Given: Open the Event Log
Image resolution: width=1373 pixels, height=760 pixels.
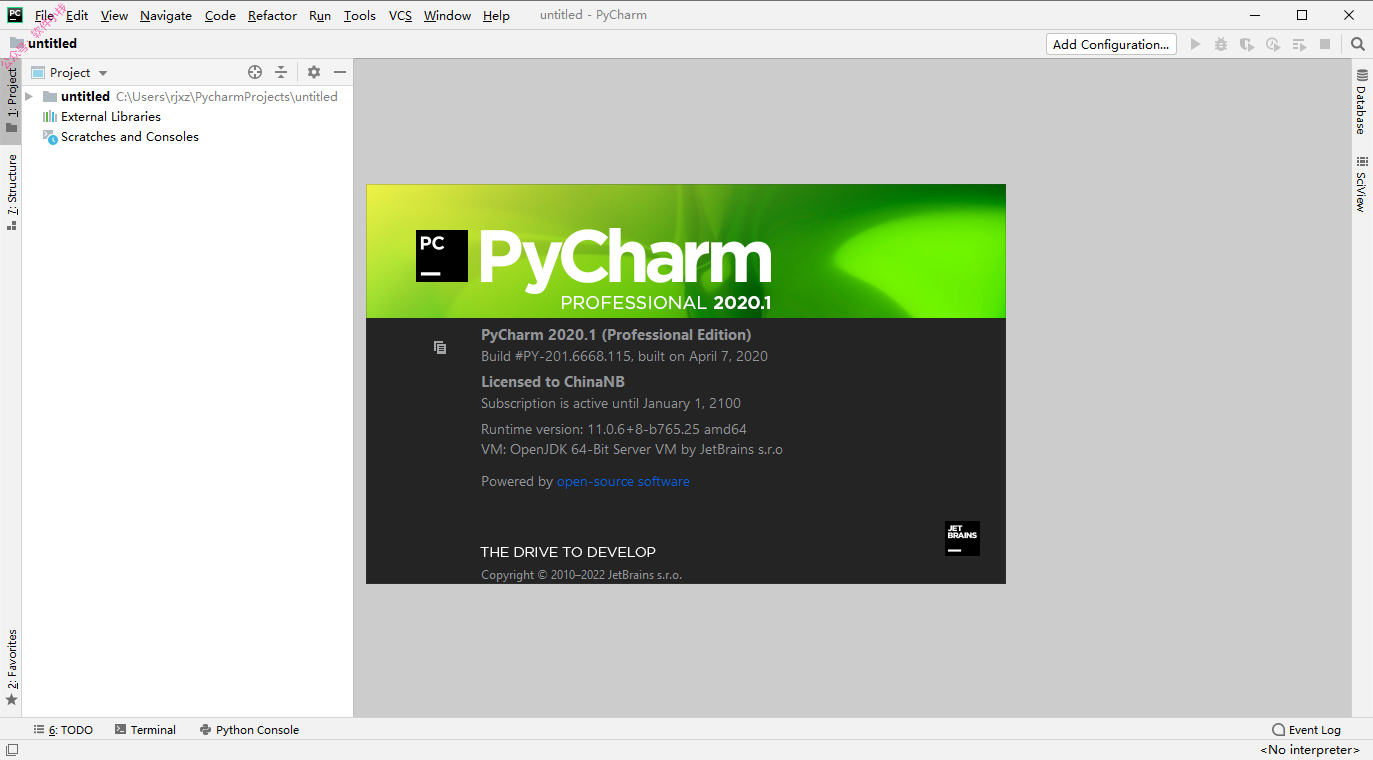Looking at the screenshot, I should [1306, 730].
